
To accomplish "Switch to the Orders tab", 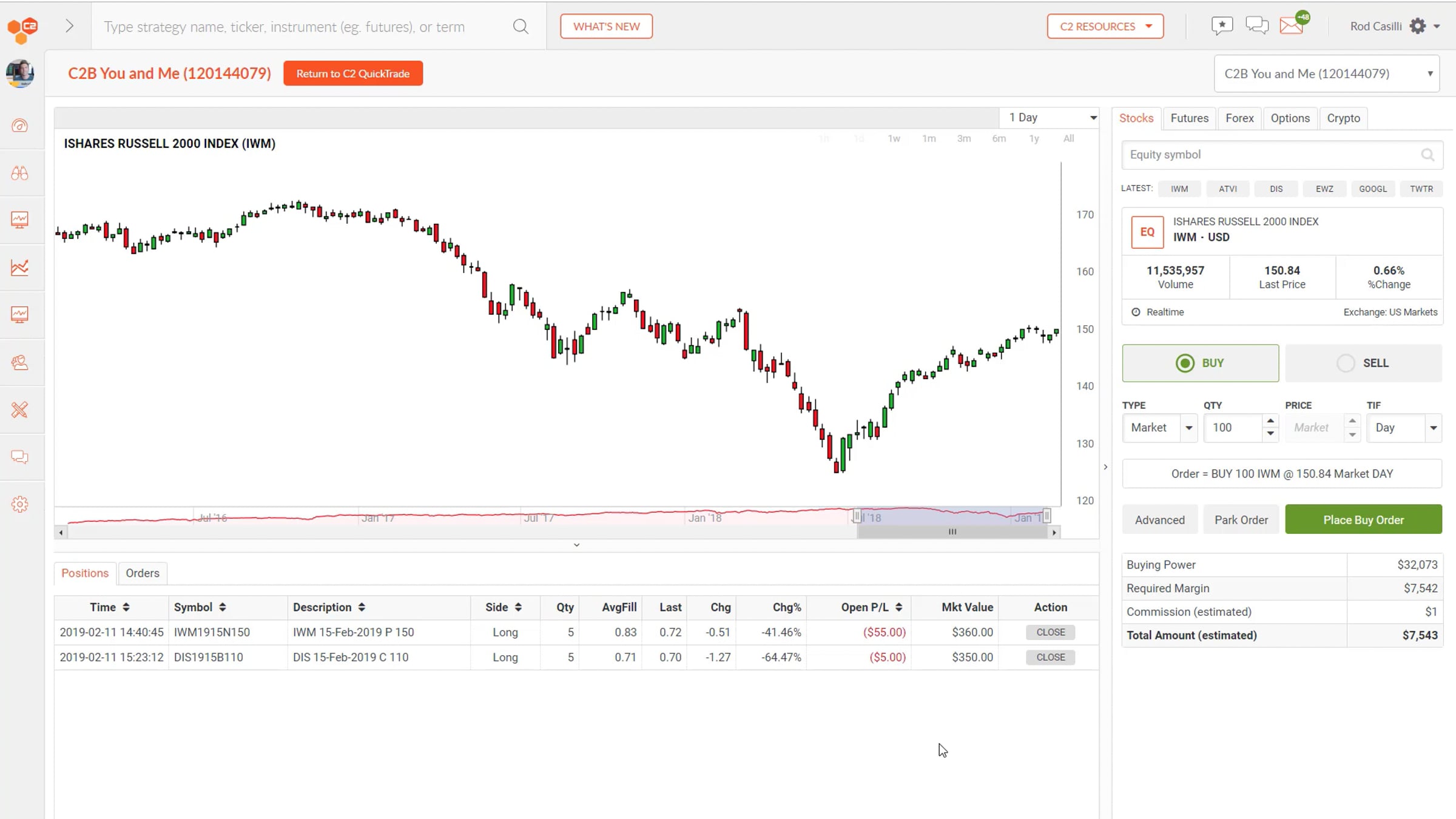I will 143,573.
